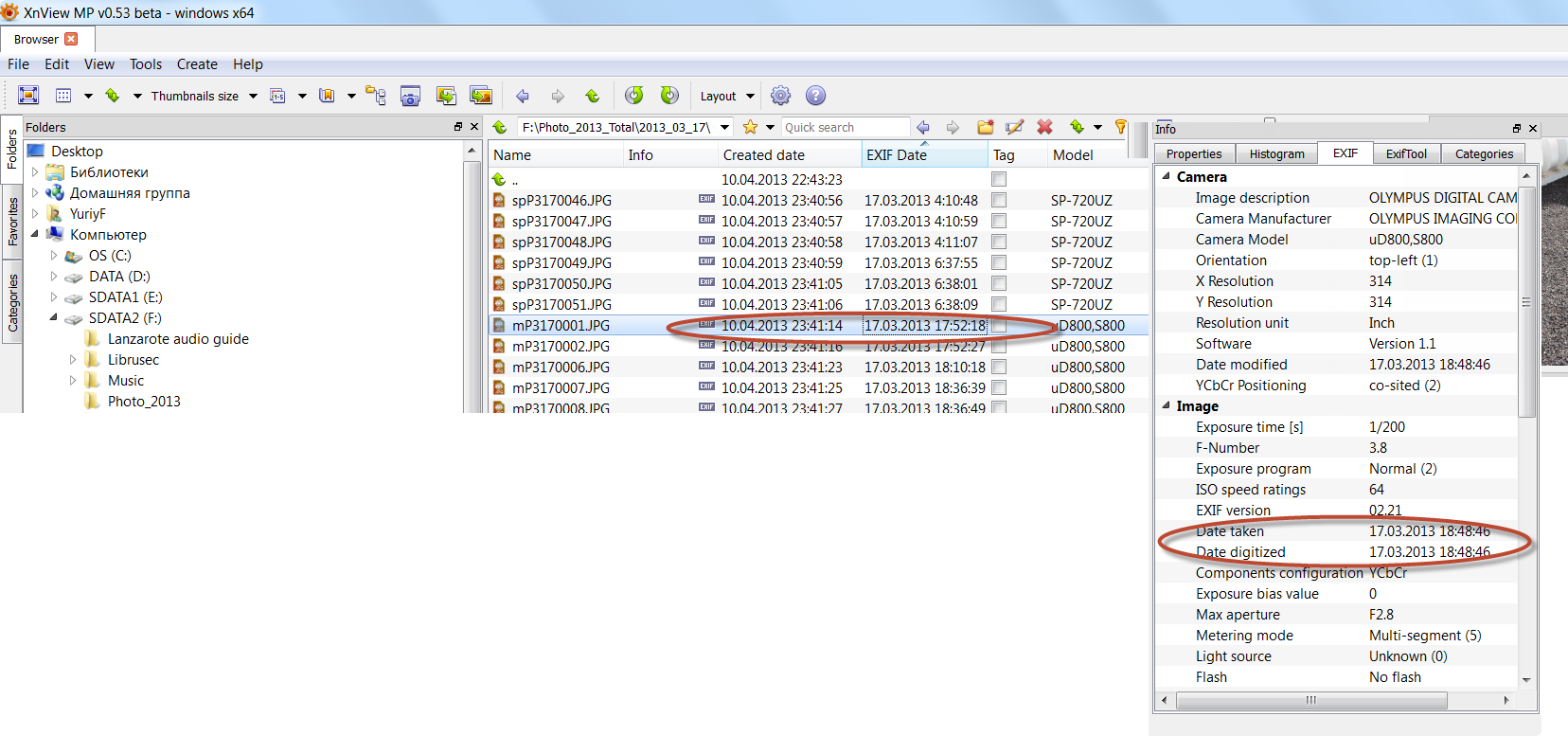This screenshot has width=1568, height=736.
Task: Tick the Tag checkbox for spP3170050.JPG
Action: (999, 283)
